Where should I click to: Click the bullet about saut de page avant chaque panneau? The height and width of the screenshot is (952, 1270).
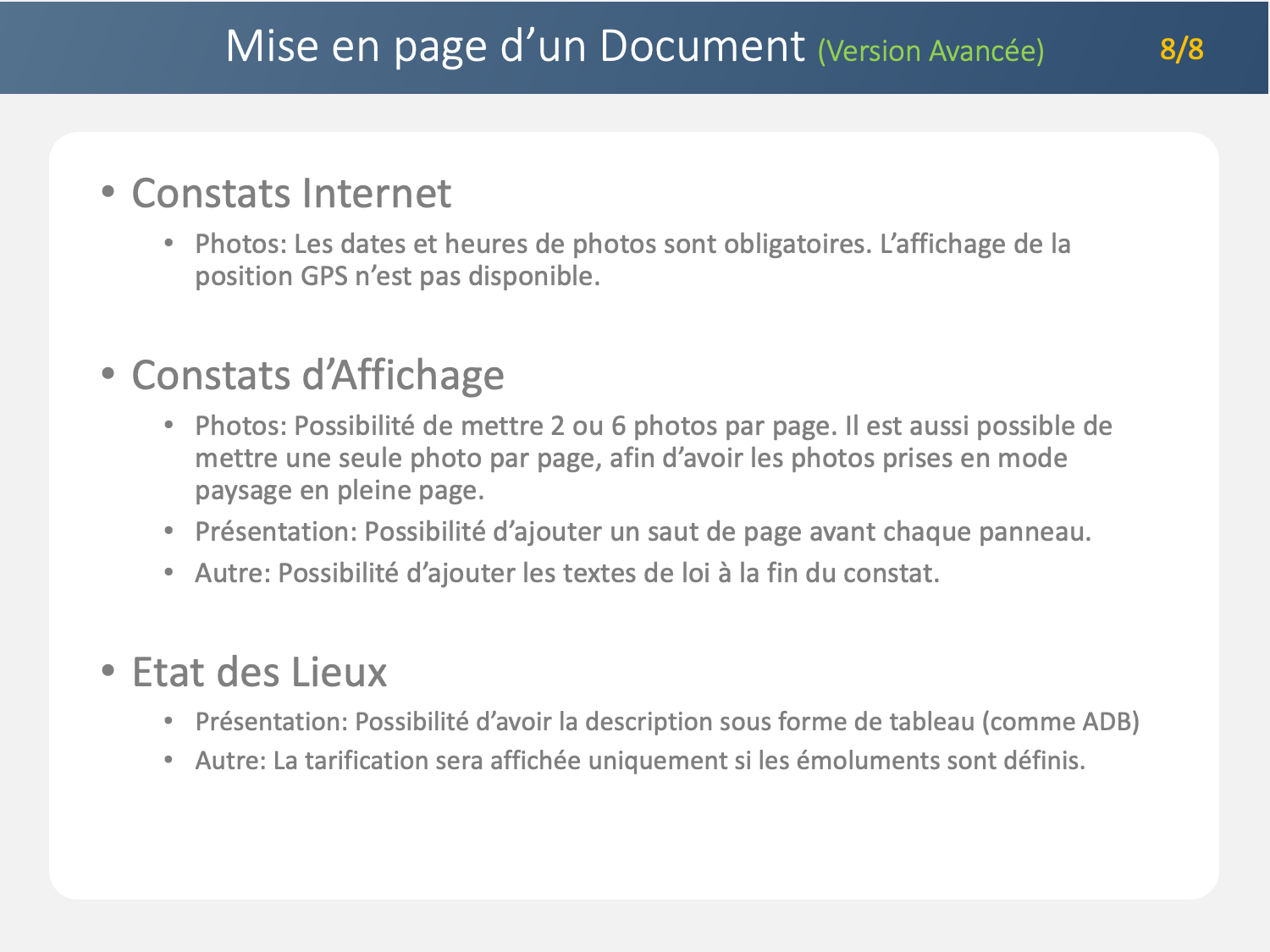pos(643,531)
